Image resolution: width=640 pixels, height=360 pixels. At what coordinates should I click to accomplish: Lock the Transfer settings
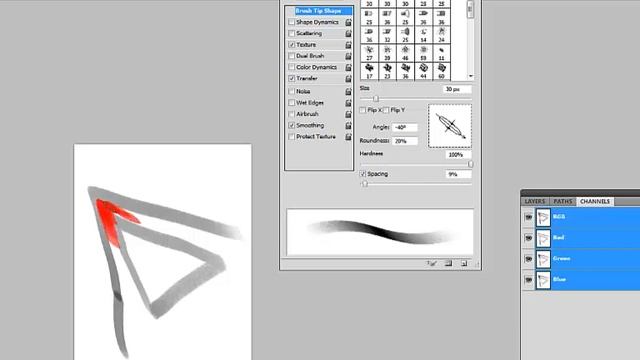pyautogui.click(x=348, y=79)
